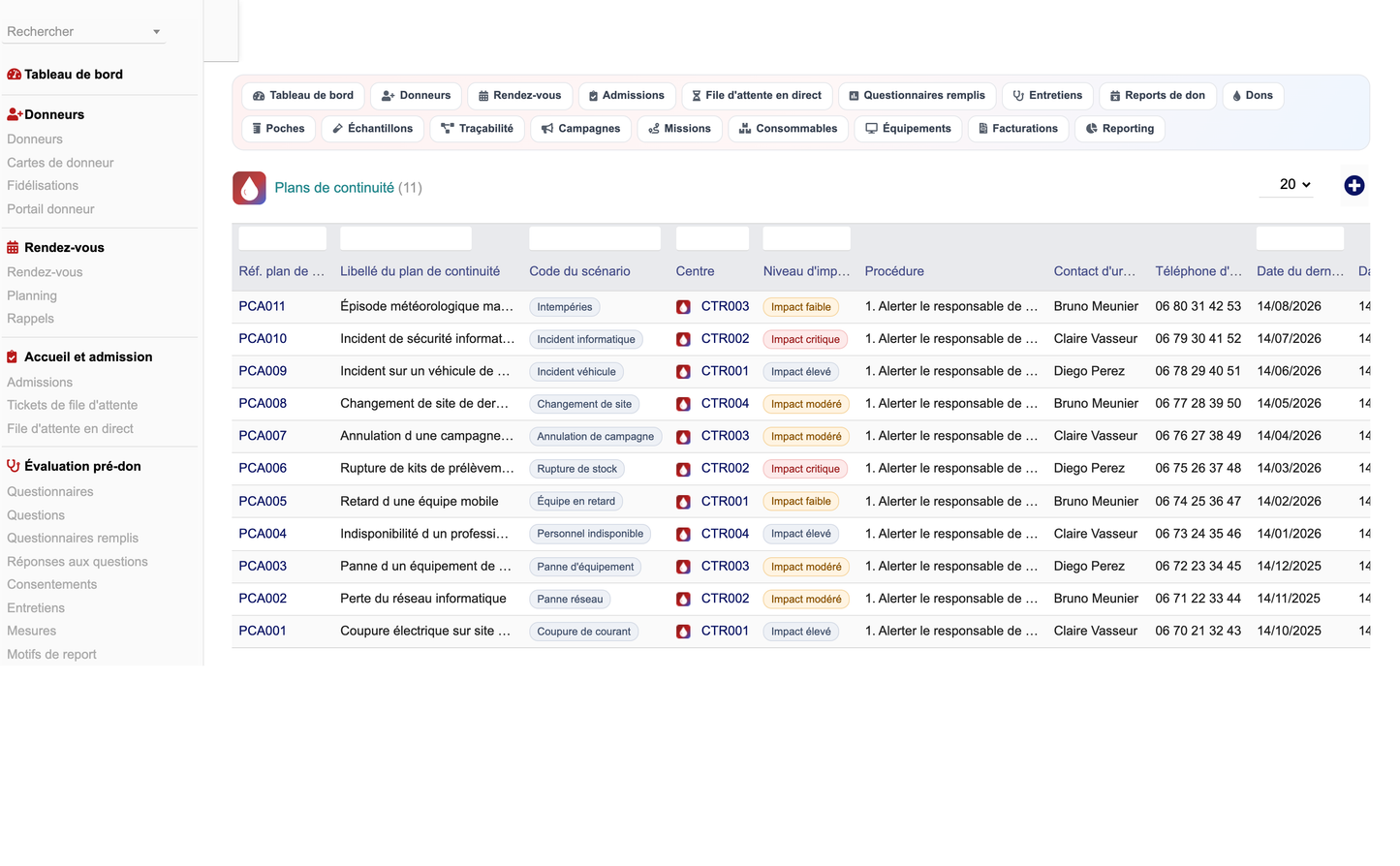Open the Traçabilité tab

point(477,129)
